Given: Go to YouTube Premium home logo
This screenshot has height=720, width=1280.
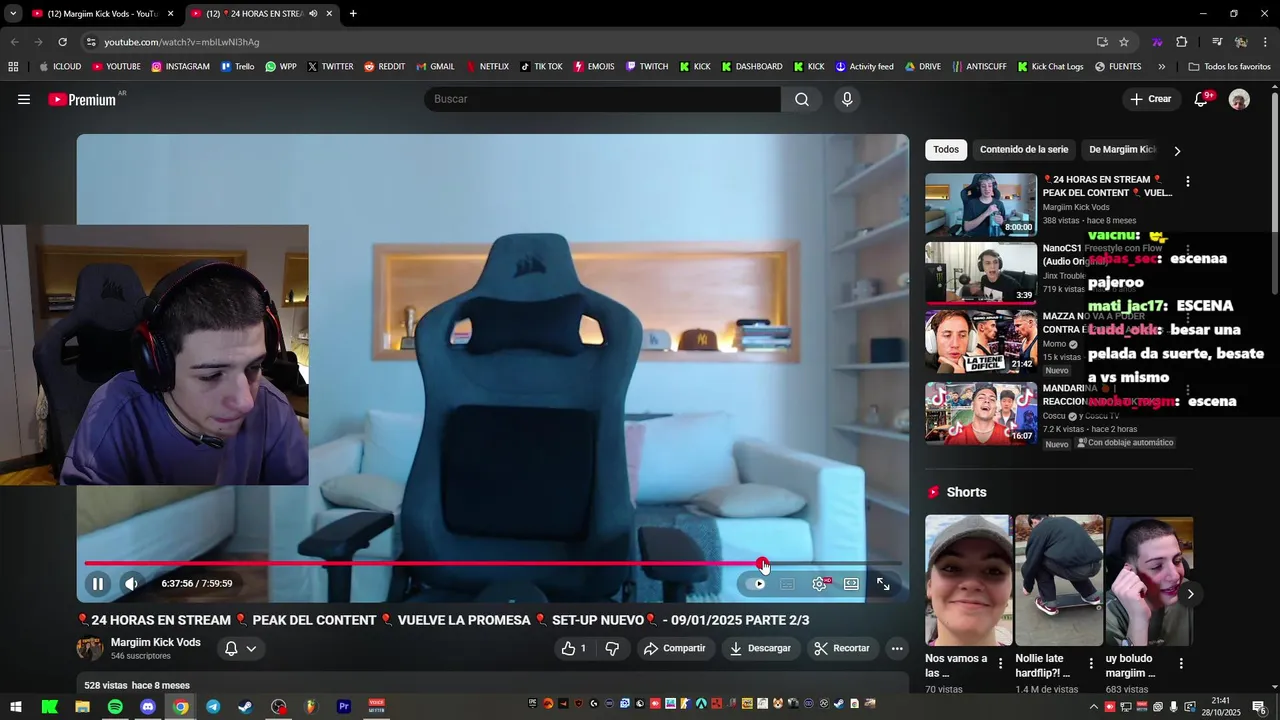Looking at the screenshot, I should [x=83, y=99].
